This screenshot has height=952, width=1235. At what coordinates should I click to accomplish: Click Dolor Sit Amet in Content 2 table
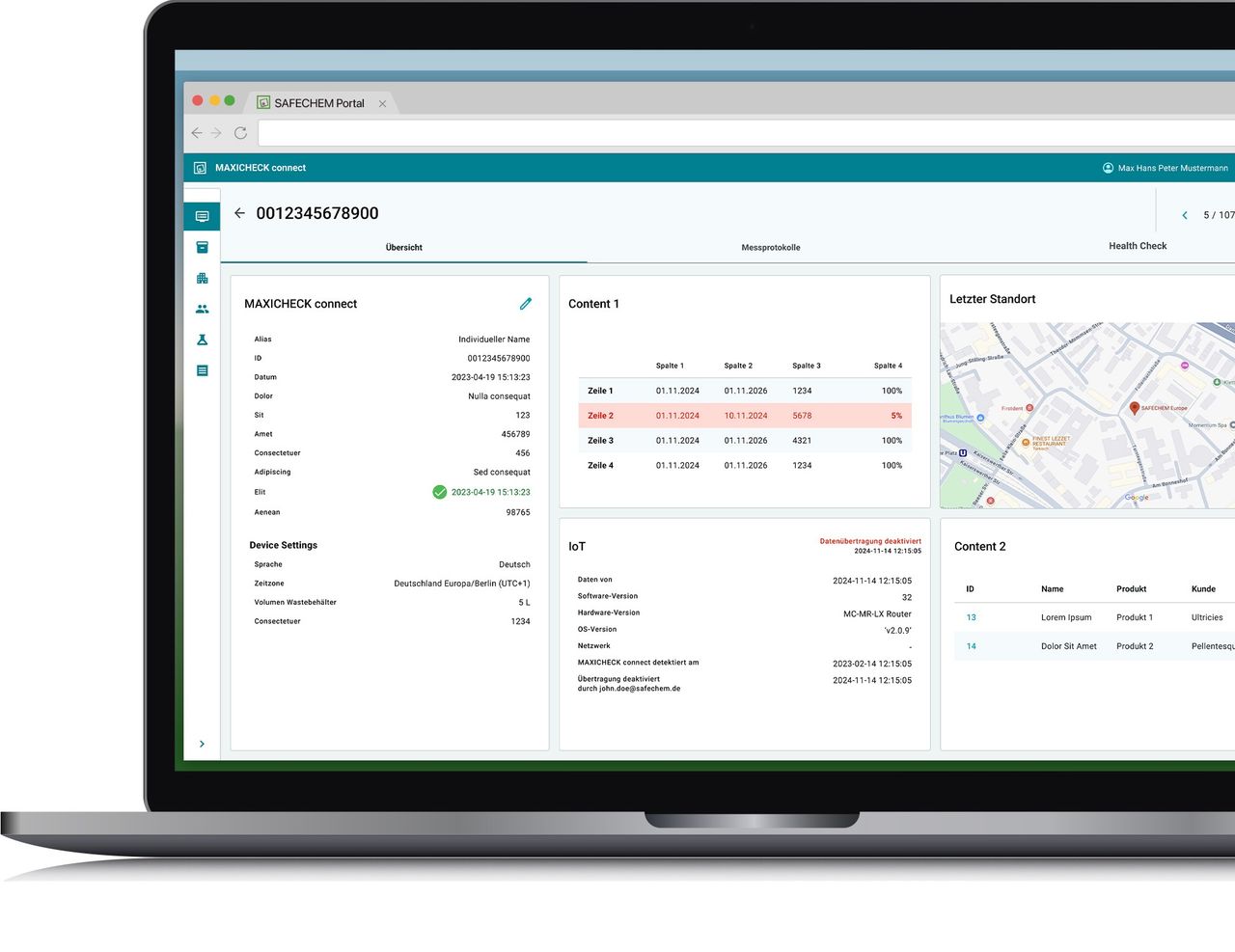(1068, 646)
